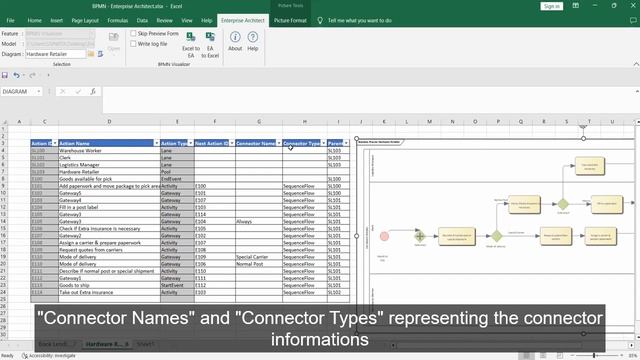Screen dimensions: 640x360
Task: Select the parallel gateway plus diamond
Action: point(420,236)
